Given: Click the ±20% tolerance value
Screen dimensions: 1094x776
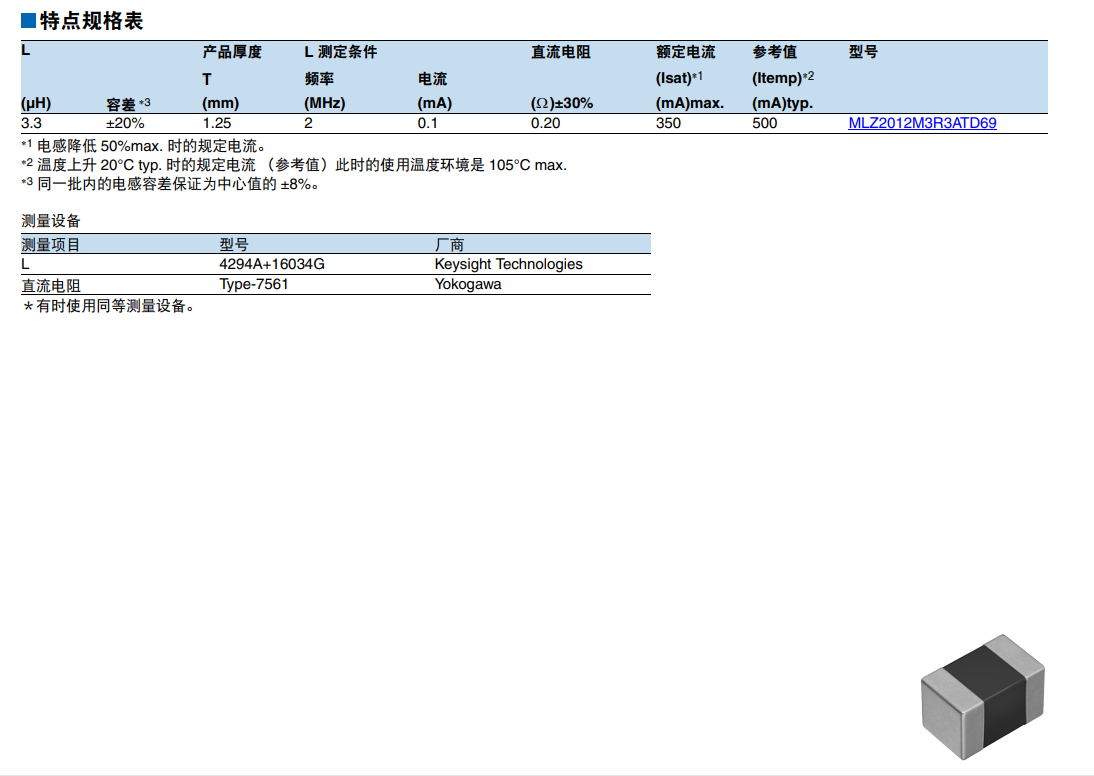Looking at the screenshot, I should [x=125, y=124].
